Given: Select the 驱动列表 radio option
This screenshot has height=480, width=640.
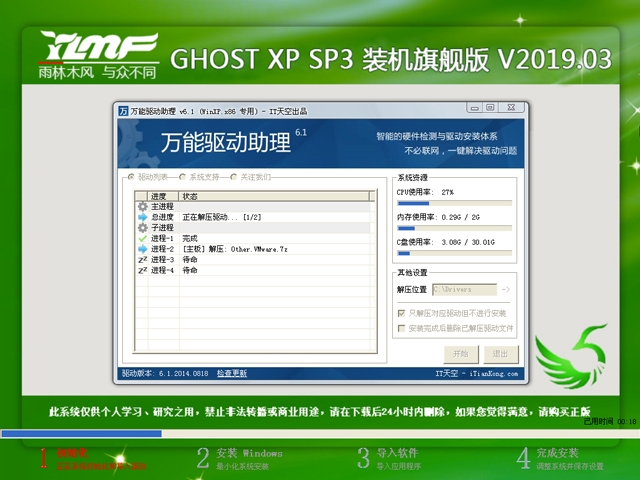Looking at the screenshot, I should pyautogui.click(x=130, y=177).
